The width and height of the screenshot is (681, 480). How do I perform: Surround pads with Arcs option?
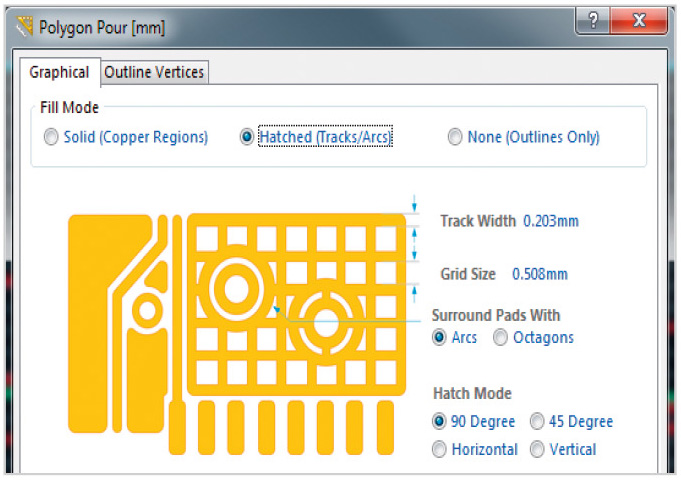440,337
